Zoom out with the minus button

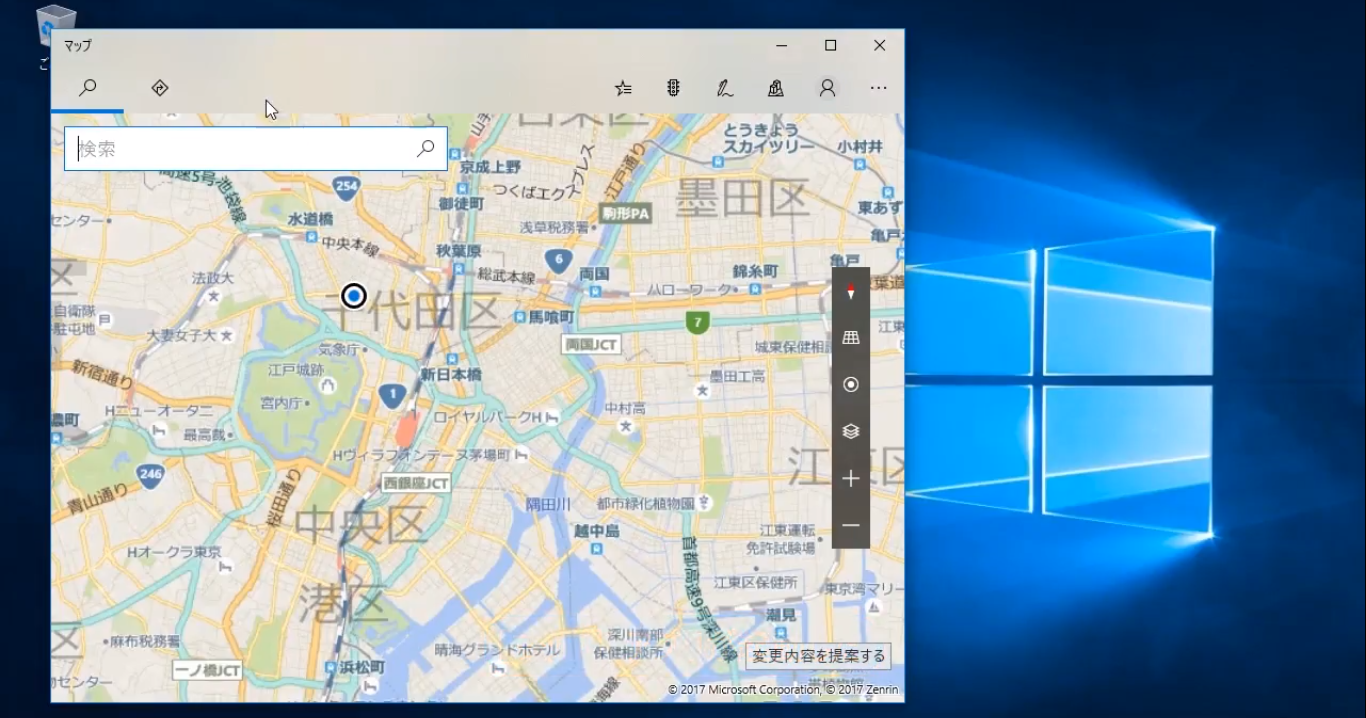point(851,525)
